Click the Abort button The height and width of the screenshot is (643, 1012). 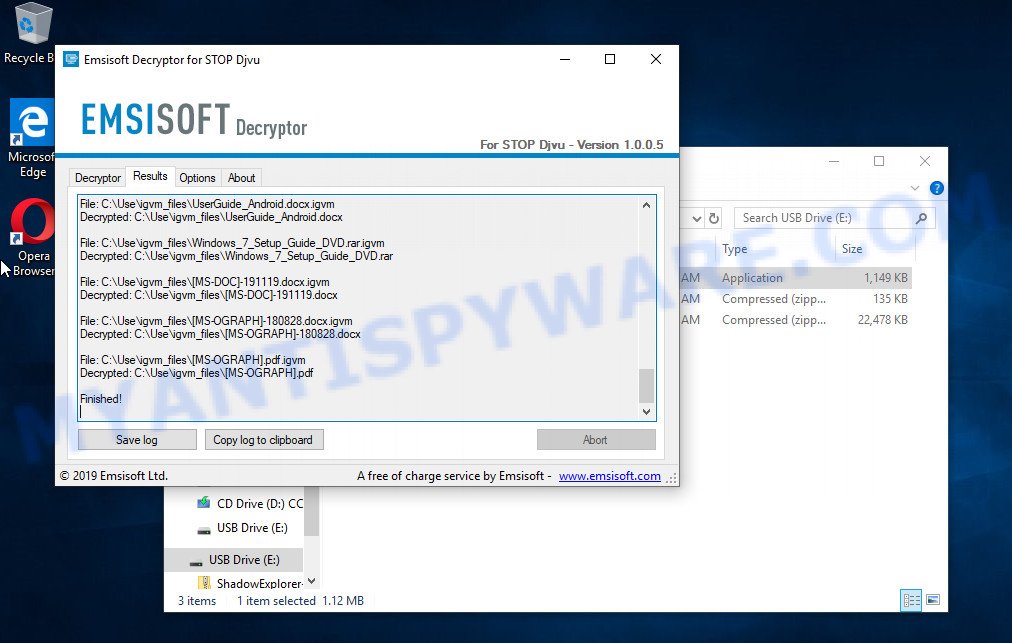tap(596, 440)
